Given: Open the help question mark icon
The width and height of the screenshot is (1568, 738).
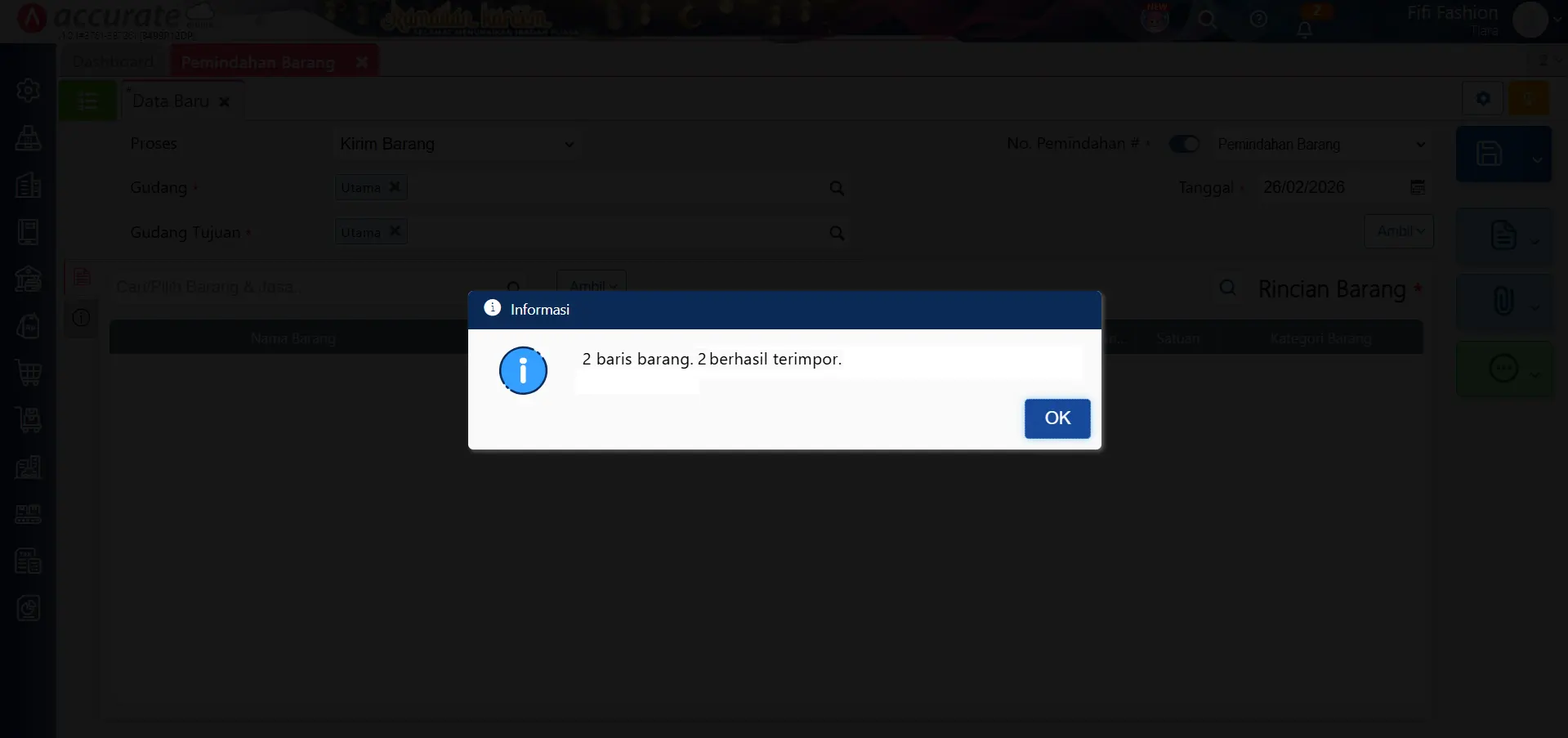Looking at the screenshot, I should pos(1258,20).
